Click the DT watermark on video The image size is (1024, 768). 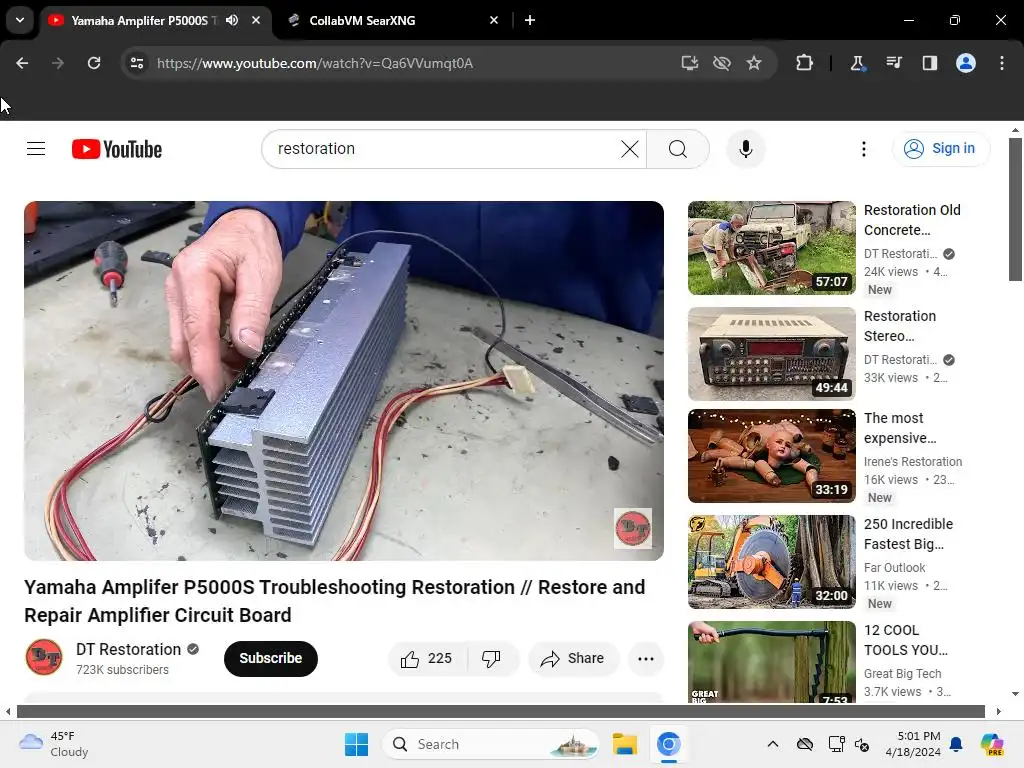[x=632, y=528]
